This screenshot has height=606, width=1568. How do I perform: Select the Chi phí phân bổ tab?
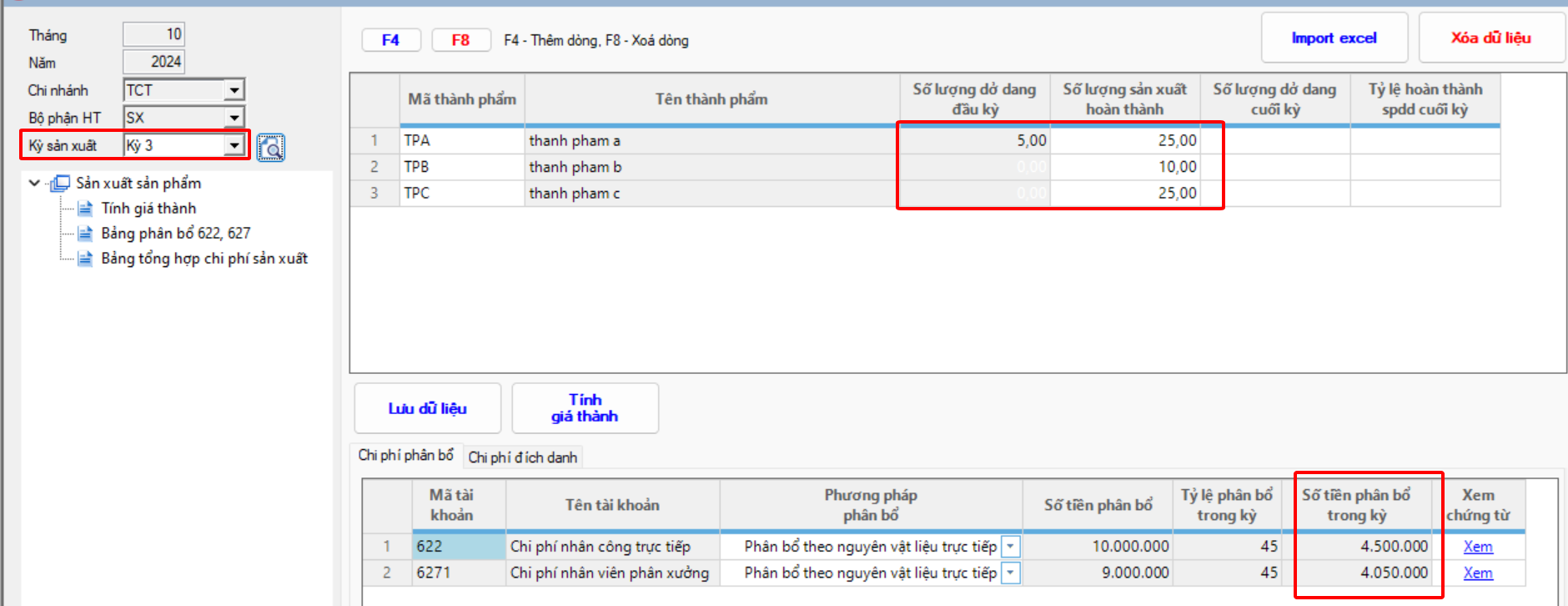click(405, 455)
